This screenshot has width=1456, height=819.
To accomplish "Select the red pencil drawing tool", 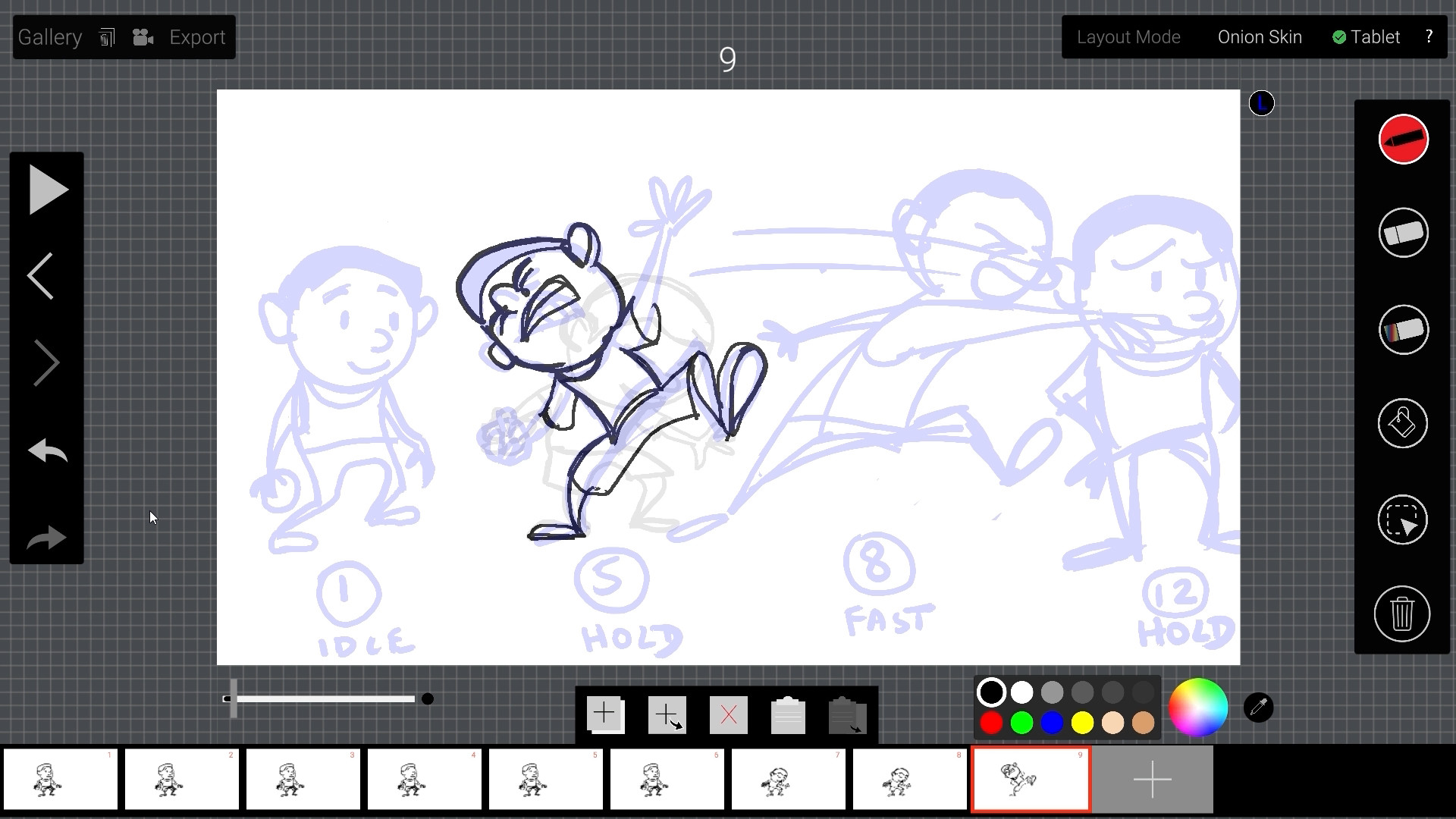I will (x=1402, y=140).
